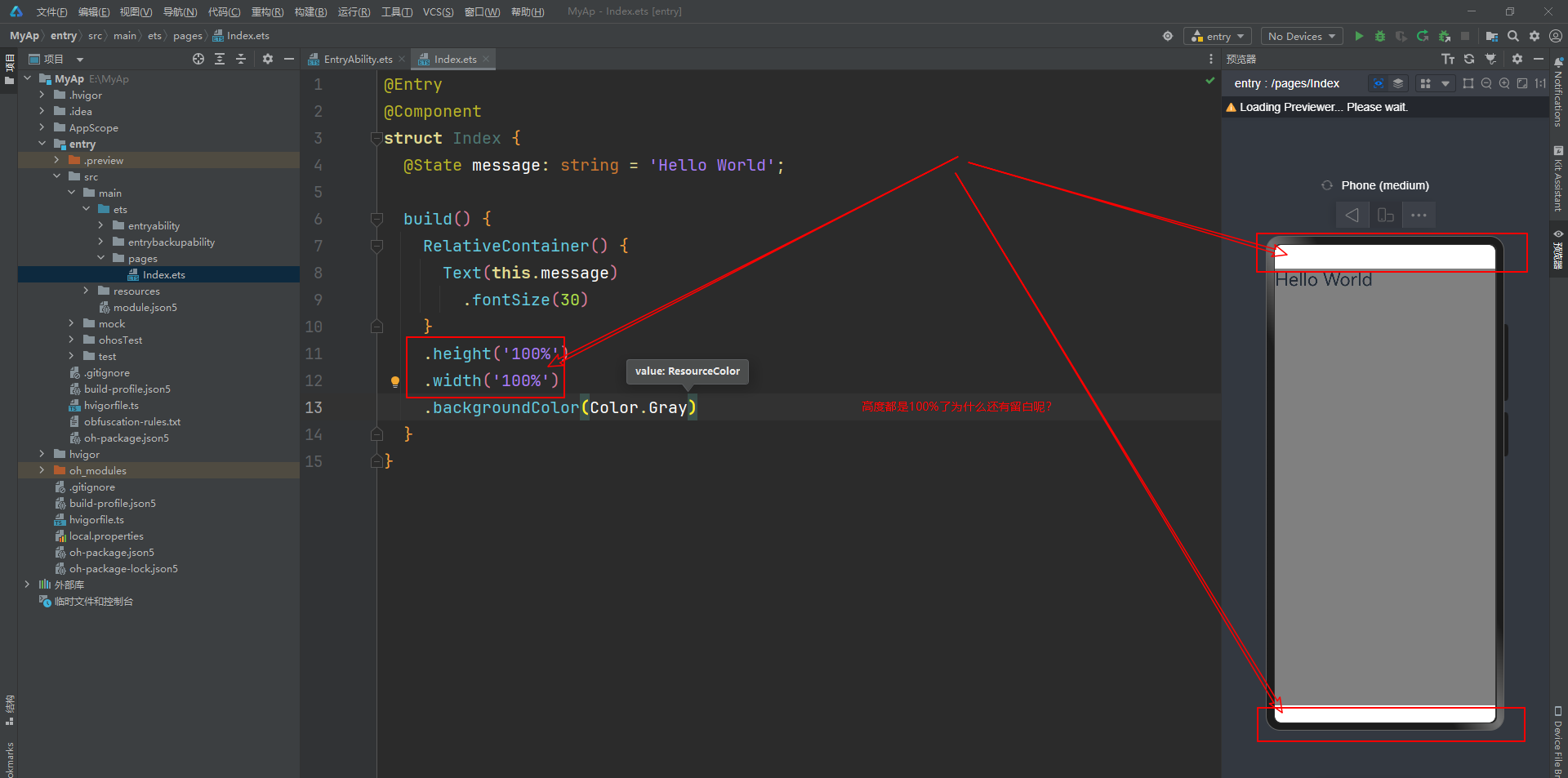Fit preview to the window frame icon
1568x778 pixels.
[x=1522, y=83]
